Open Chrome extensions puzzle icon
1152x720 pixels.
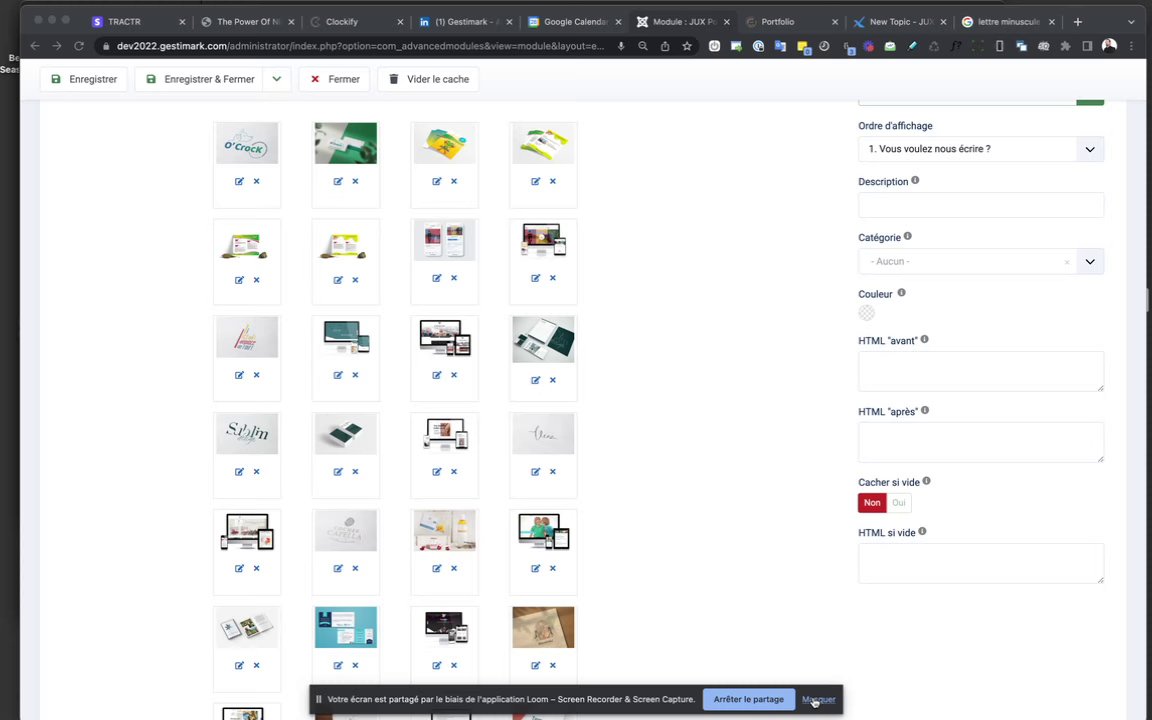(x=1065, y=46)
